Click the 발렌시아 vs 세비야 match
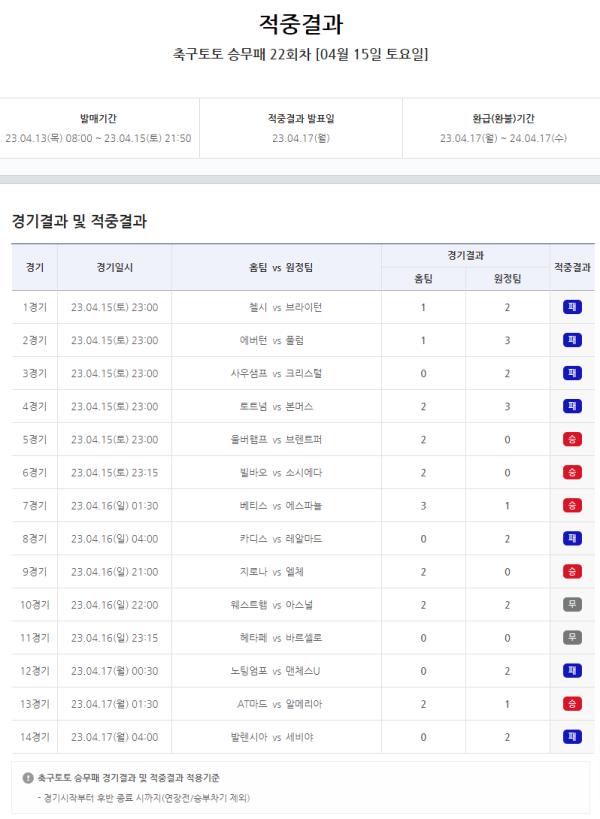Image resolution: width=600 pixels, height=819 pixels. tap(272, 737)
